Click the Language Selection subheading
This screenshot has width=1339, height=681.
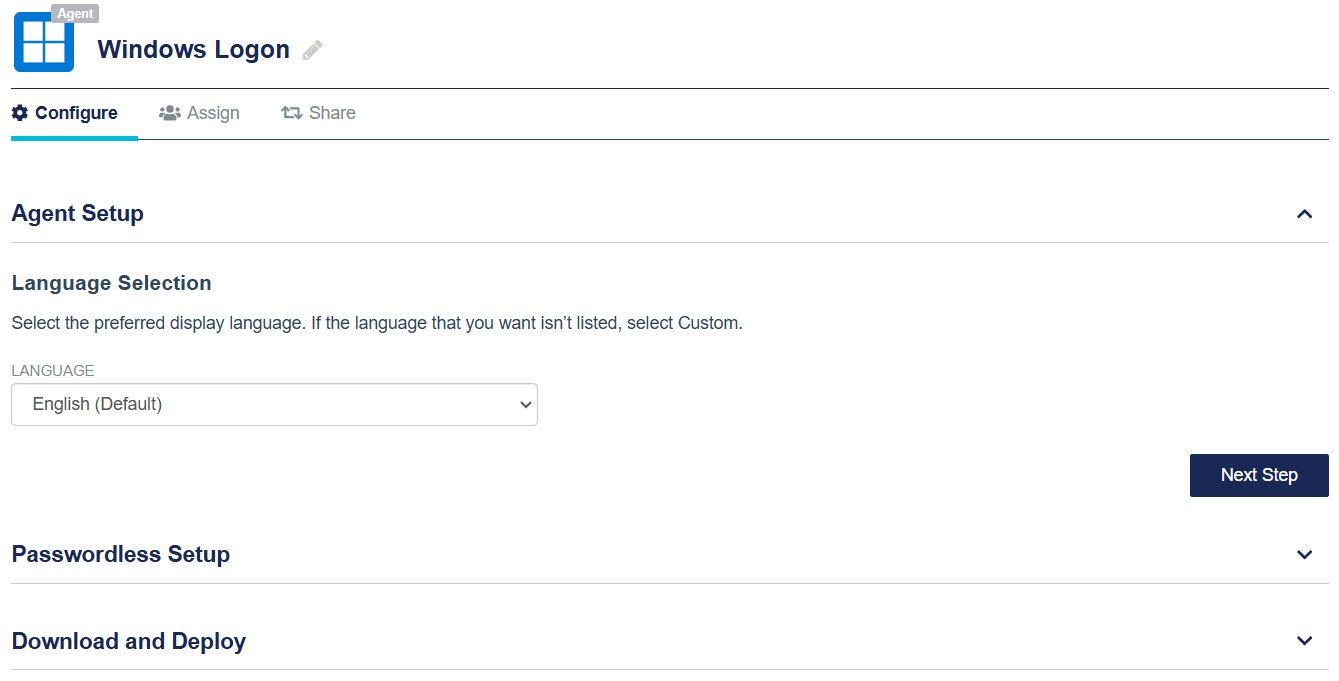coord(111,283)
